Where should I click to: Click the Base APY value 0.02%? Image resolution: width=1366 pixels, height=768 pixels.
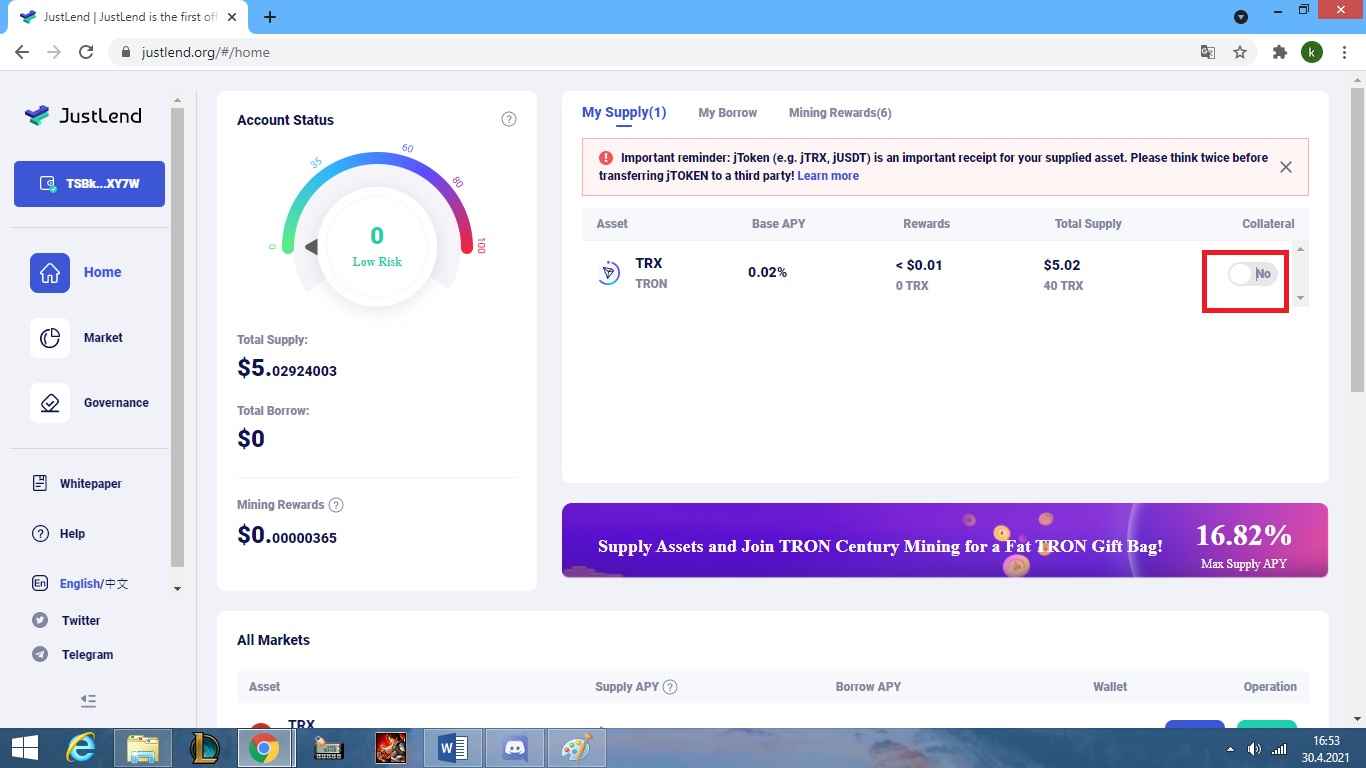pyautogui.click(x=767, y=273)
